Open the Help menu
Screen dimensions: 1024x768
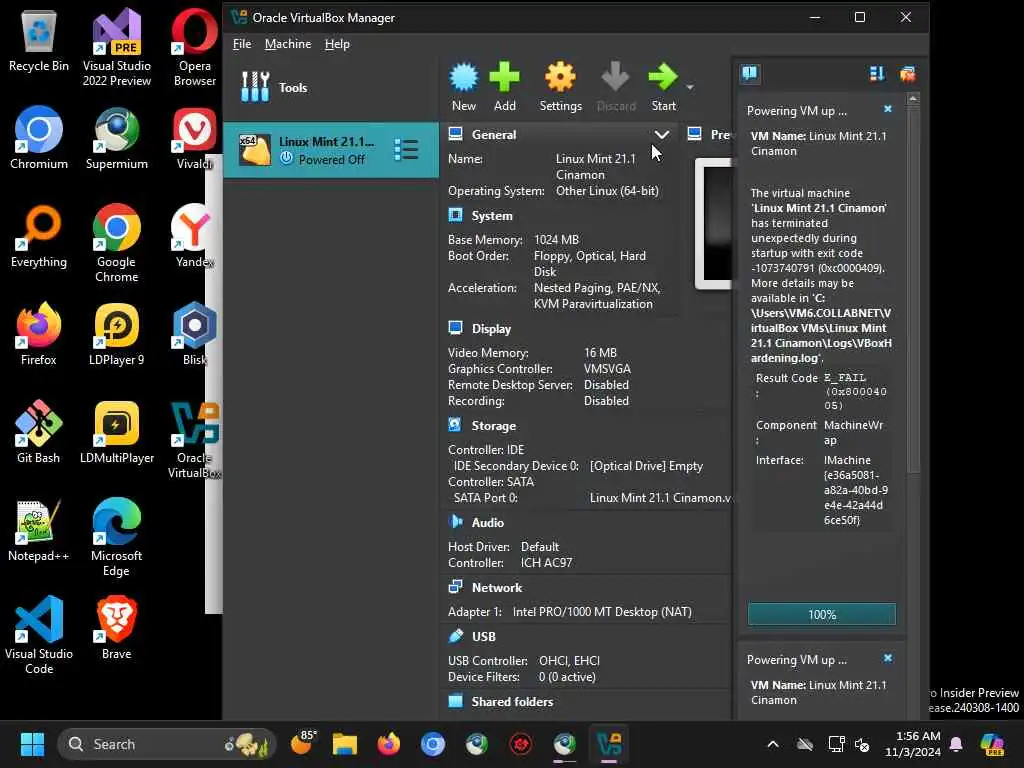[337, 44]
